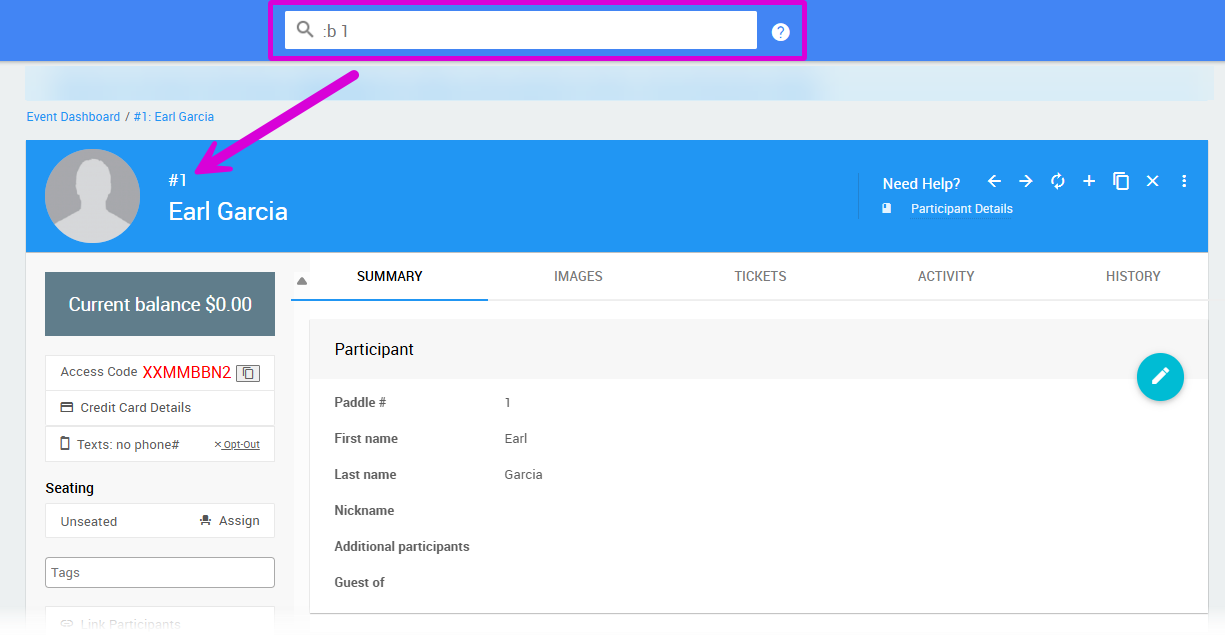Refresh participant details with the sync icon

pos(1057,181)
